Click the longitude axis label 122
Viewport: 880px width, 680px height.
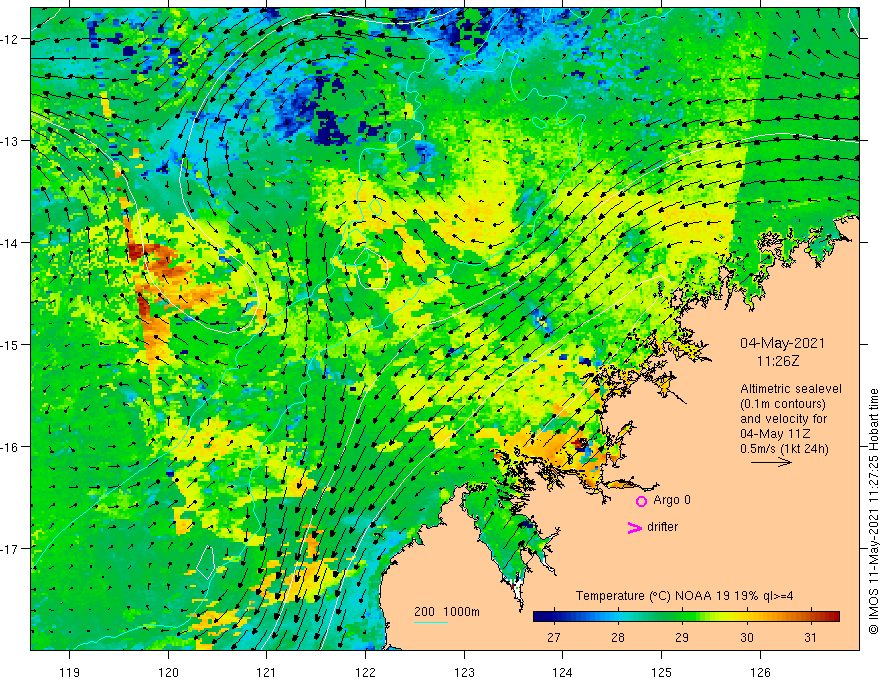365,672
